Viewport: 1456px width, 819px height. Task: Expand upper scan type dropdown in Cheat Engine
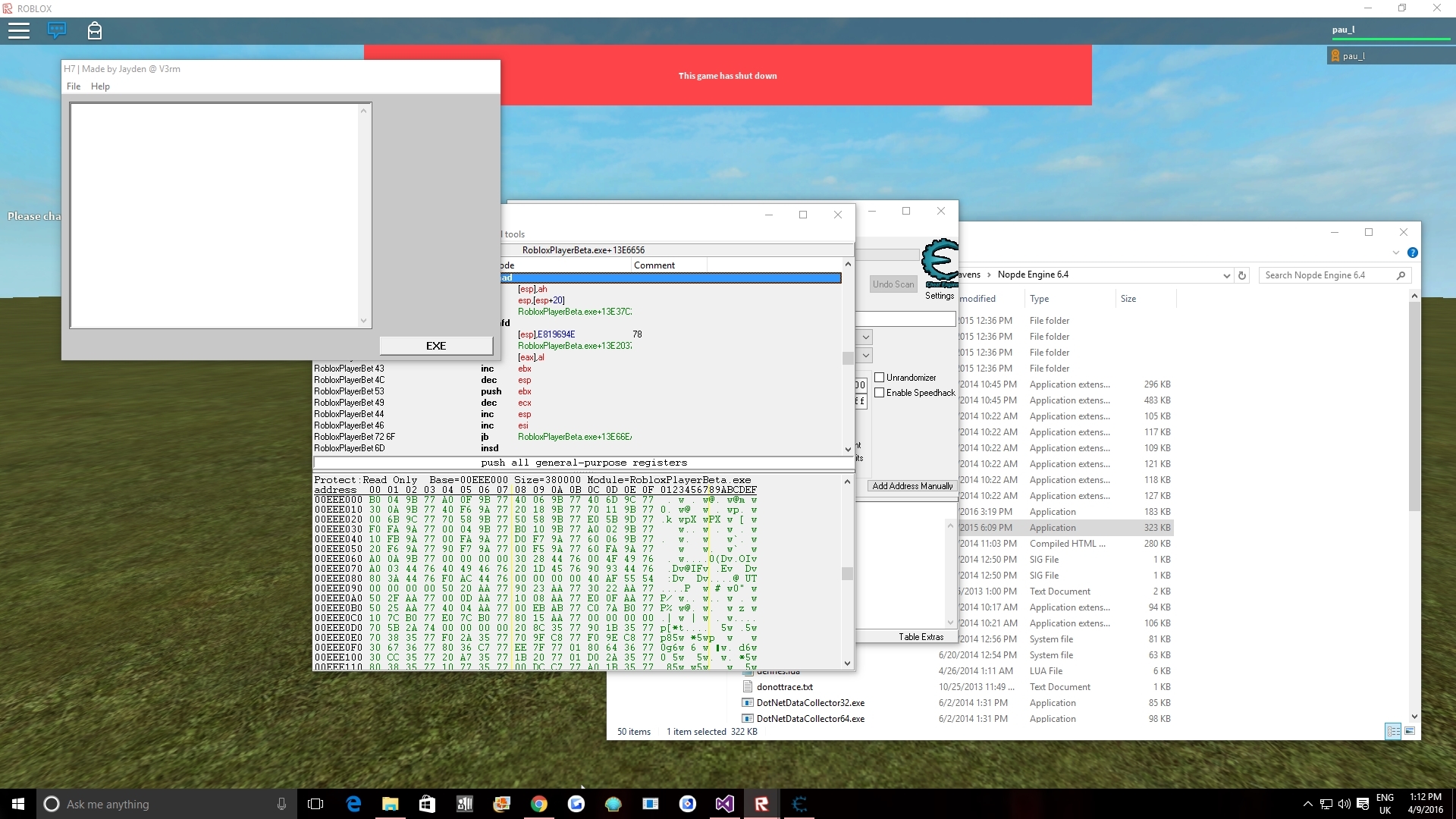point(866,337)
